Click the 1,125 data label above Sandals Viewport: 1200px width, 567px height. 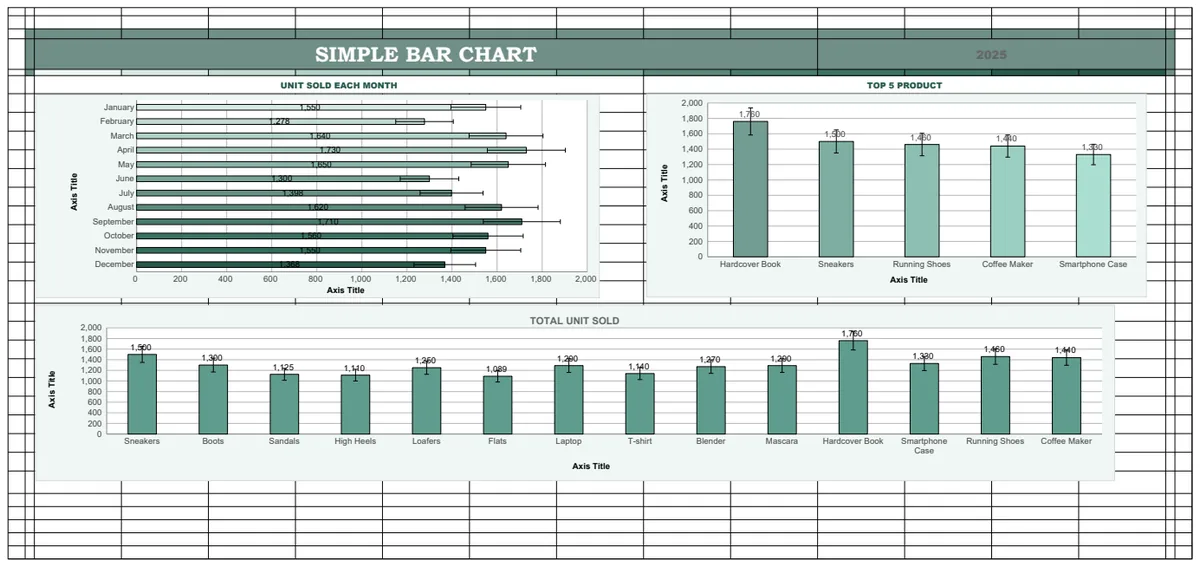coord(284,367)
